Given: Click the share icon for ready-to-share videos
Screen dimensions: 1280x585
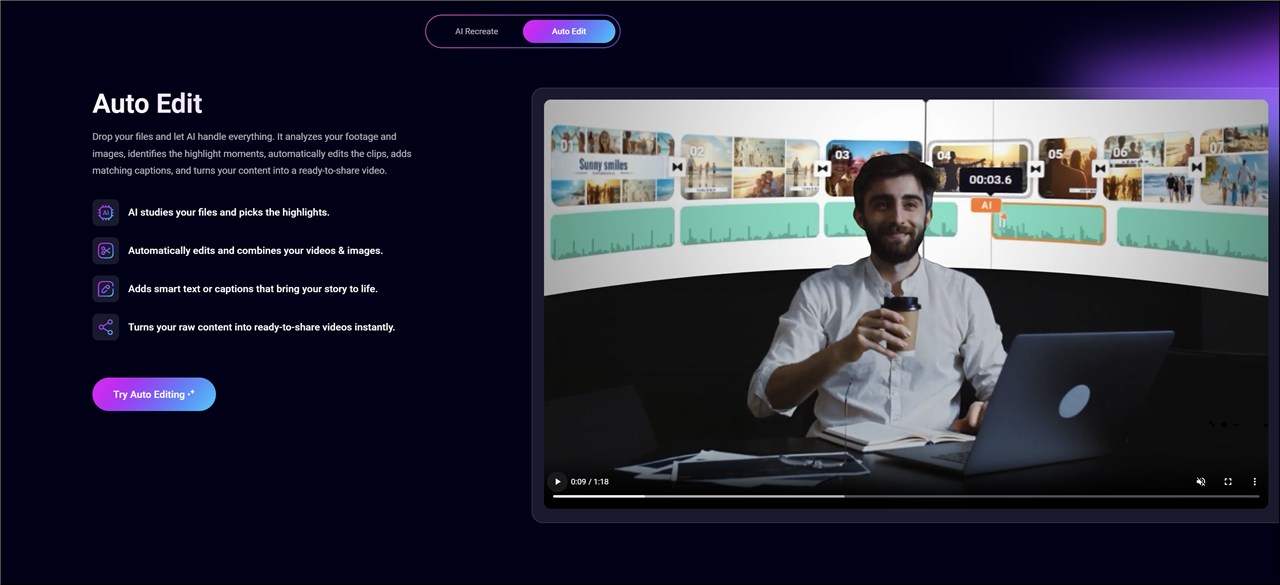Looking at the screenshot, I should point(106,327).
